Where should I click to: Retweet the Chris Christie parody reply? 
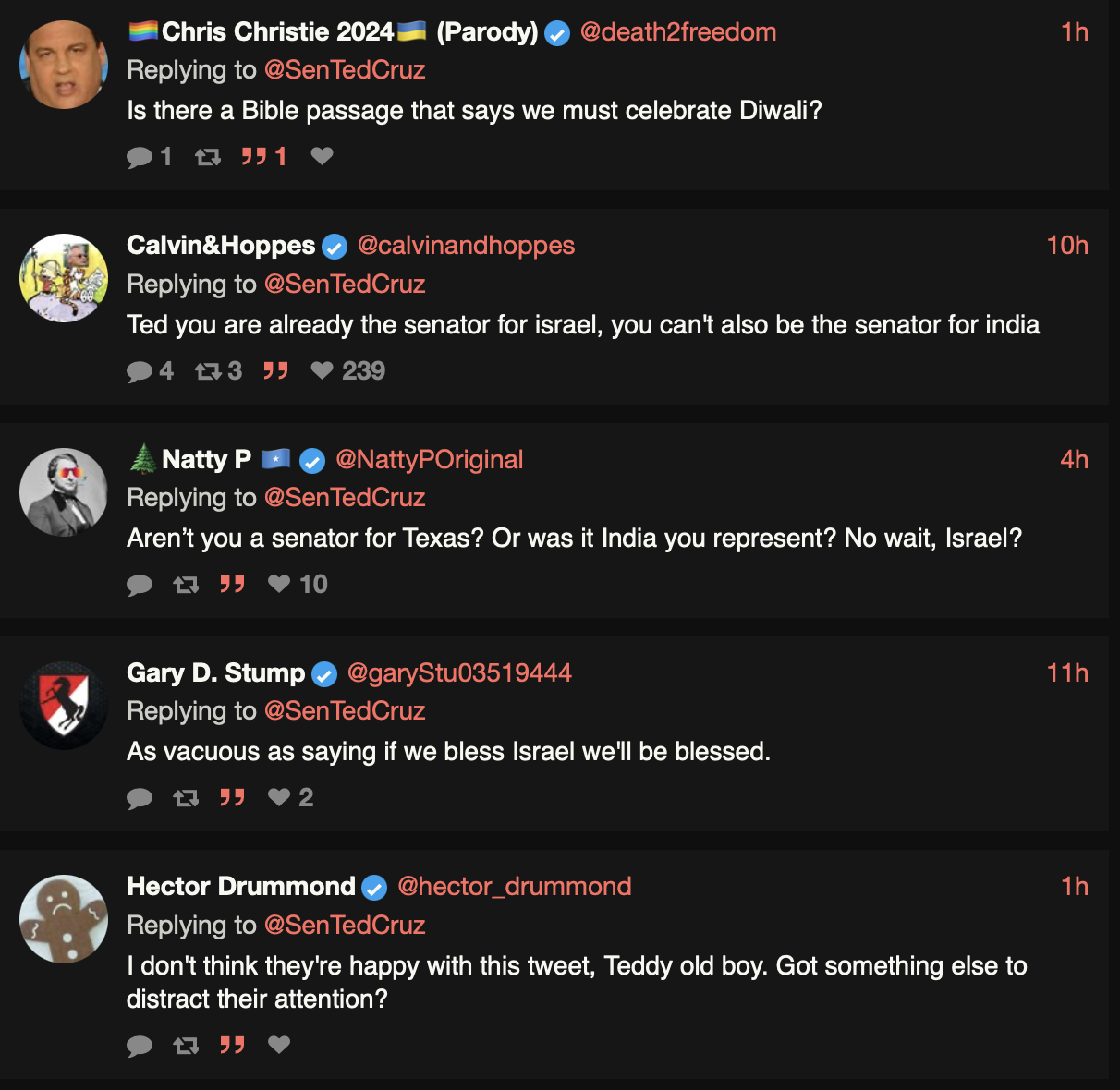click(x=208, y=157)
